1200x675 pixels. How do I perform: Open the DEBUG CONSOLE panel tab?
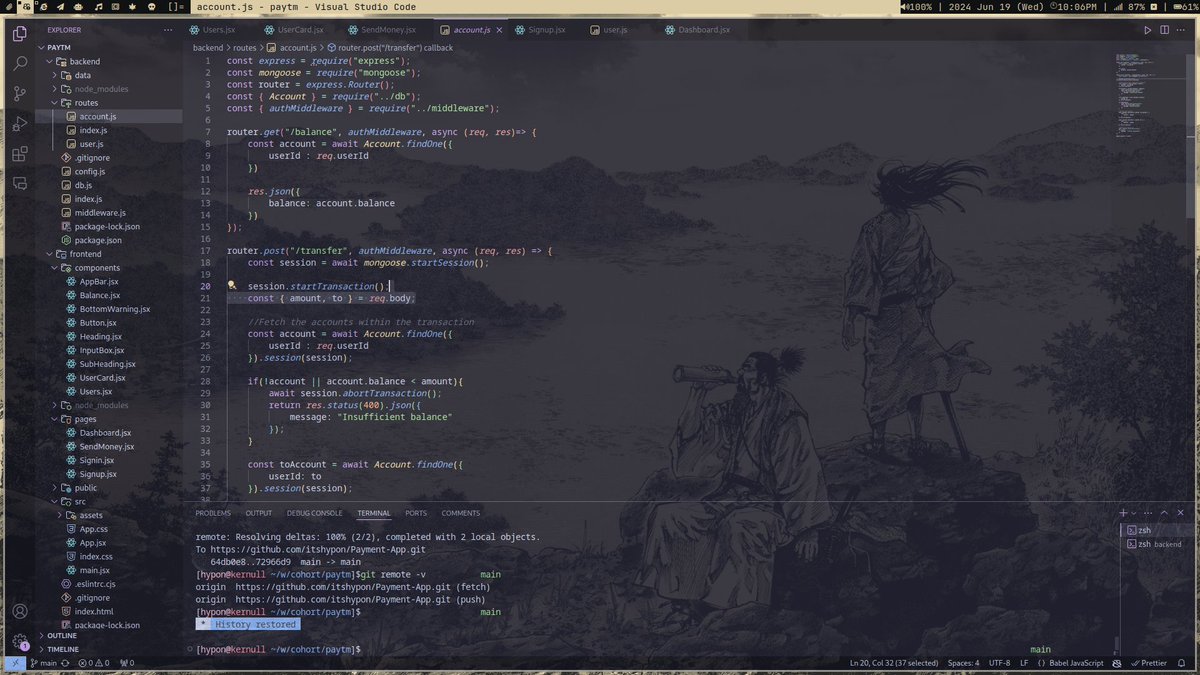click(315, 513)
